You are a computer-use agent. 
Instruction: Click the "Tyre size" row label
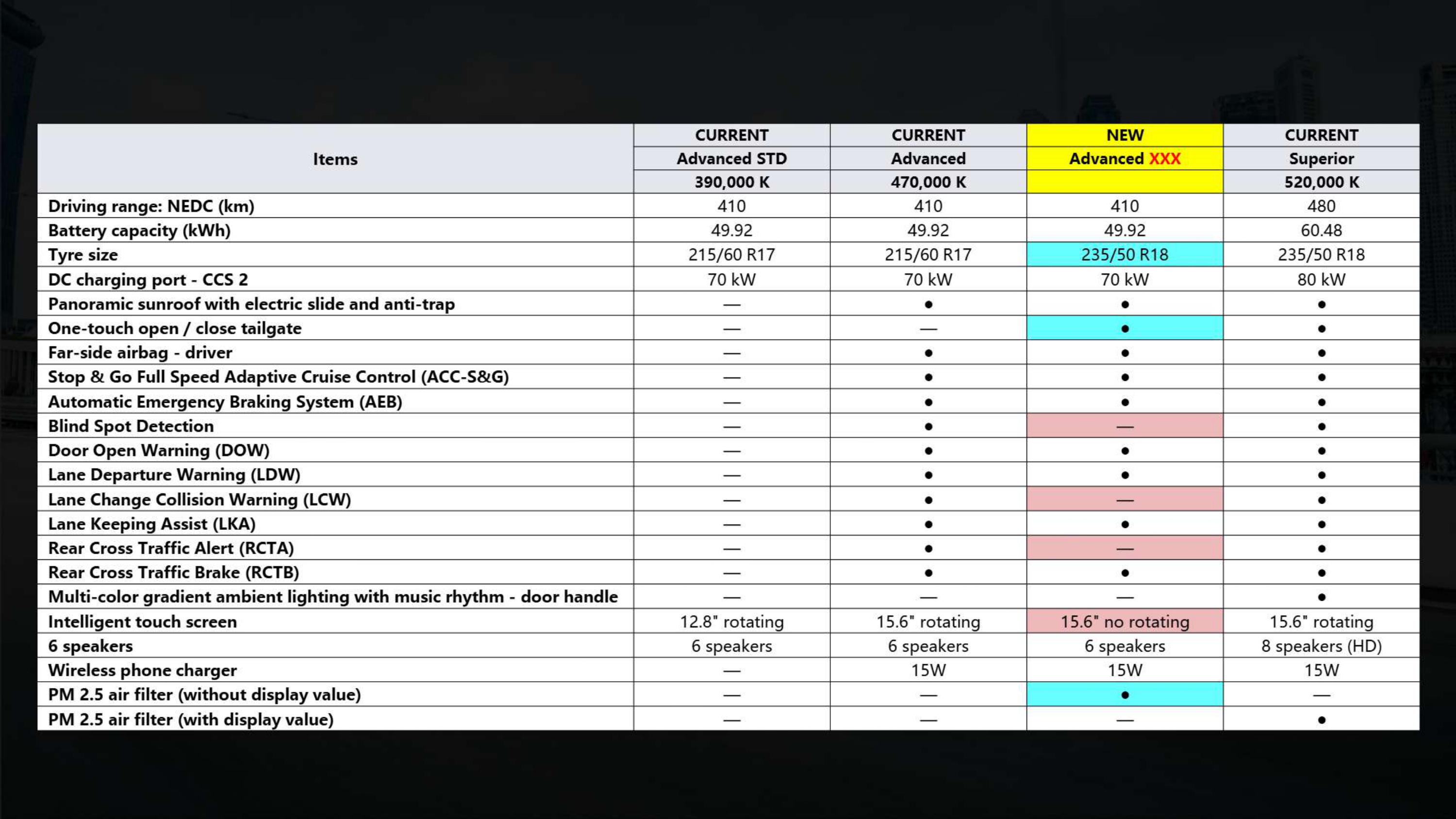pos(83,255)
